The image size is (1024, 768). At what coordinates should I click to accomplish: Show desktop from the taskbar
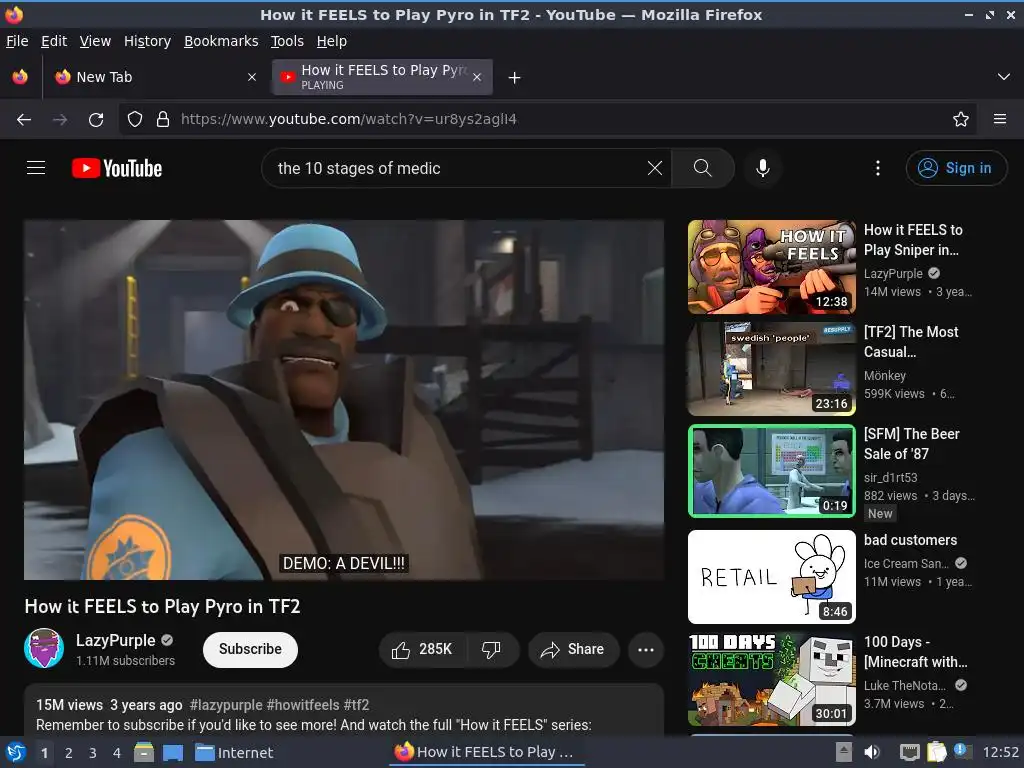coord(173,752)
